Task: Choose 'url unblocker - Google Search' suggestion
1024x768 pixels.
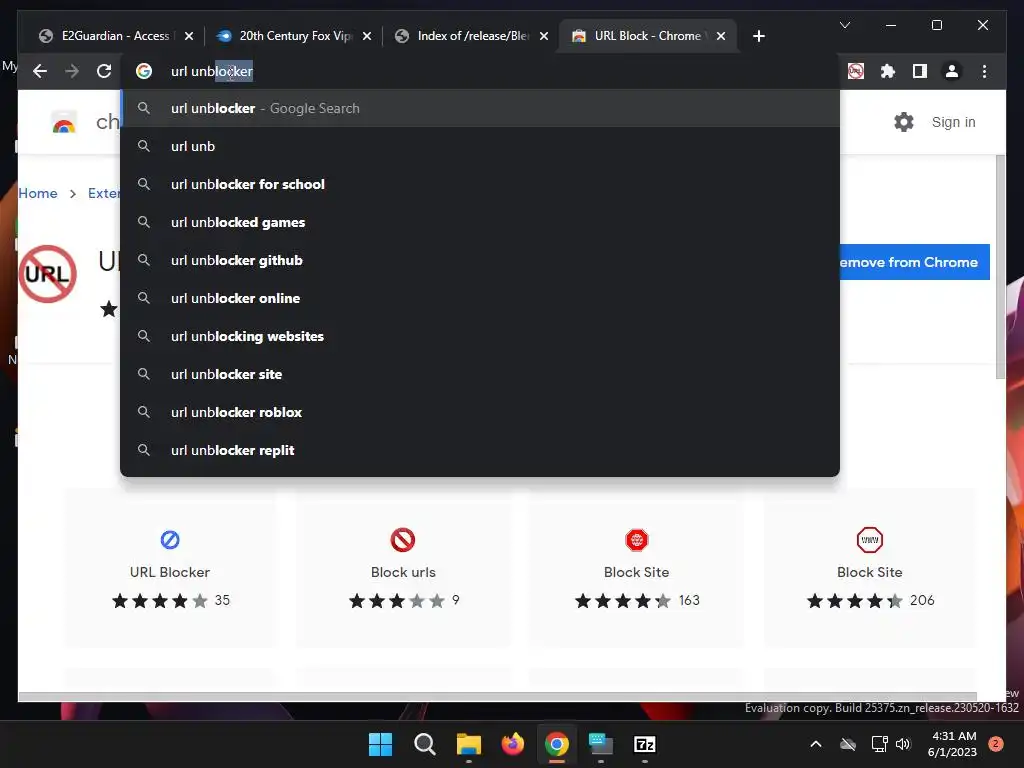Action: point(480,108)
